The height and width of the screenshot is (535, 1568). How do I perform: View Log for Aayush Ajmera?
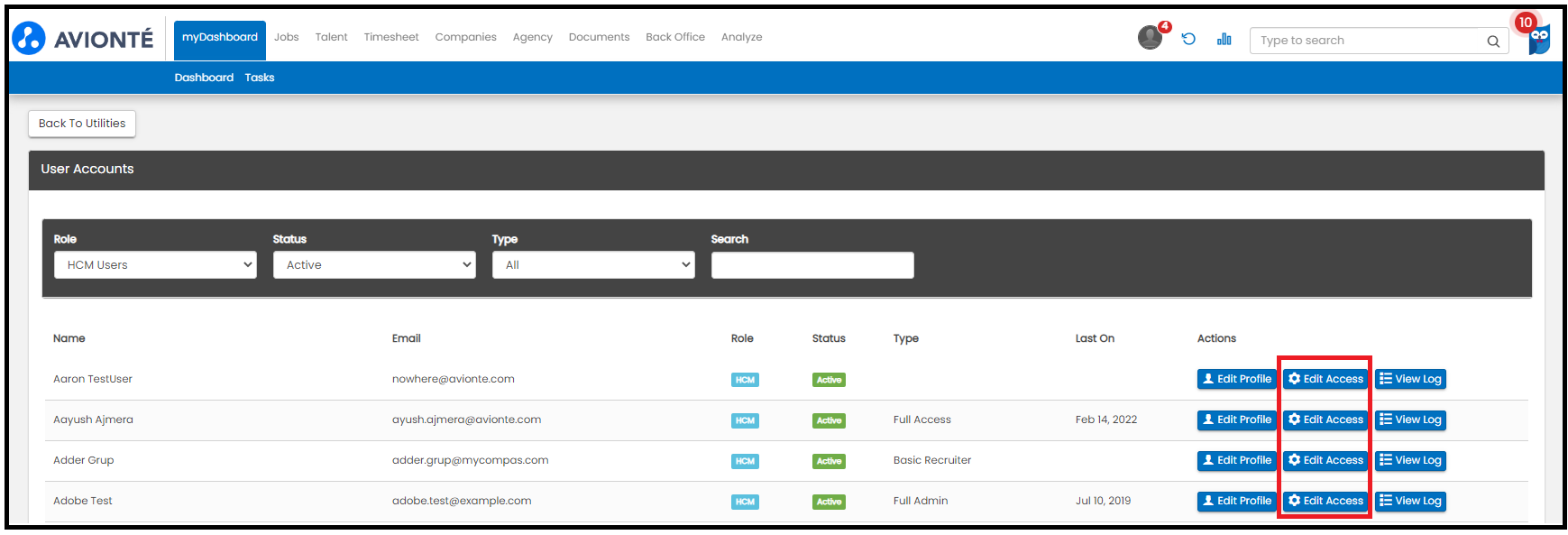[1410, 420]
